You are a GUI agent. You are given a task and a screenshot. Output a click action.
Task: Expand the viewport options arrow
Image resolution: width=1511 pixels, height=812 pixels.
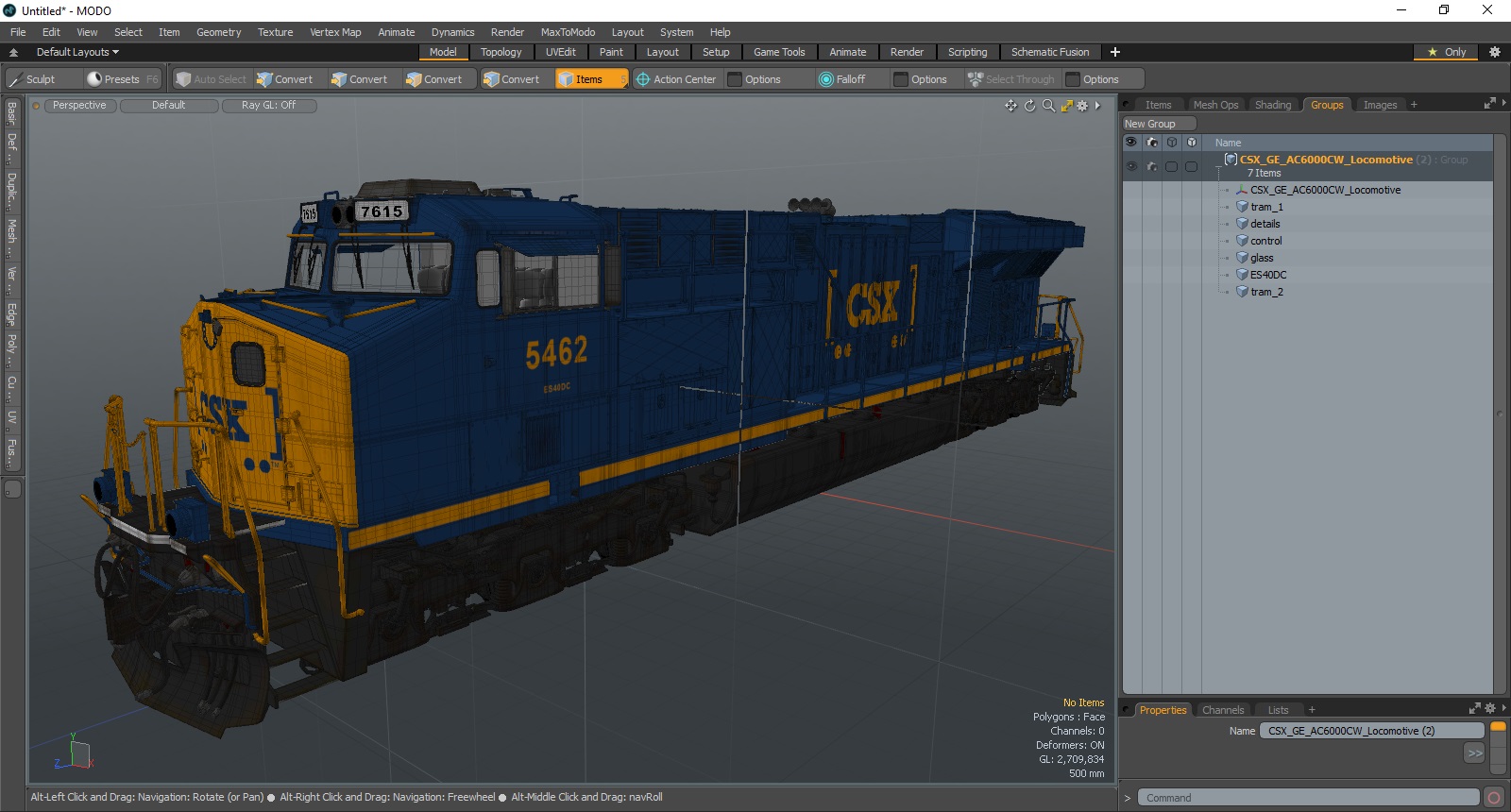[x=1097, y=106]
